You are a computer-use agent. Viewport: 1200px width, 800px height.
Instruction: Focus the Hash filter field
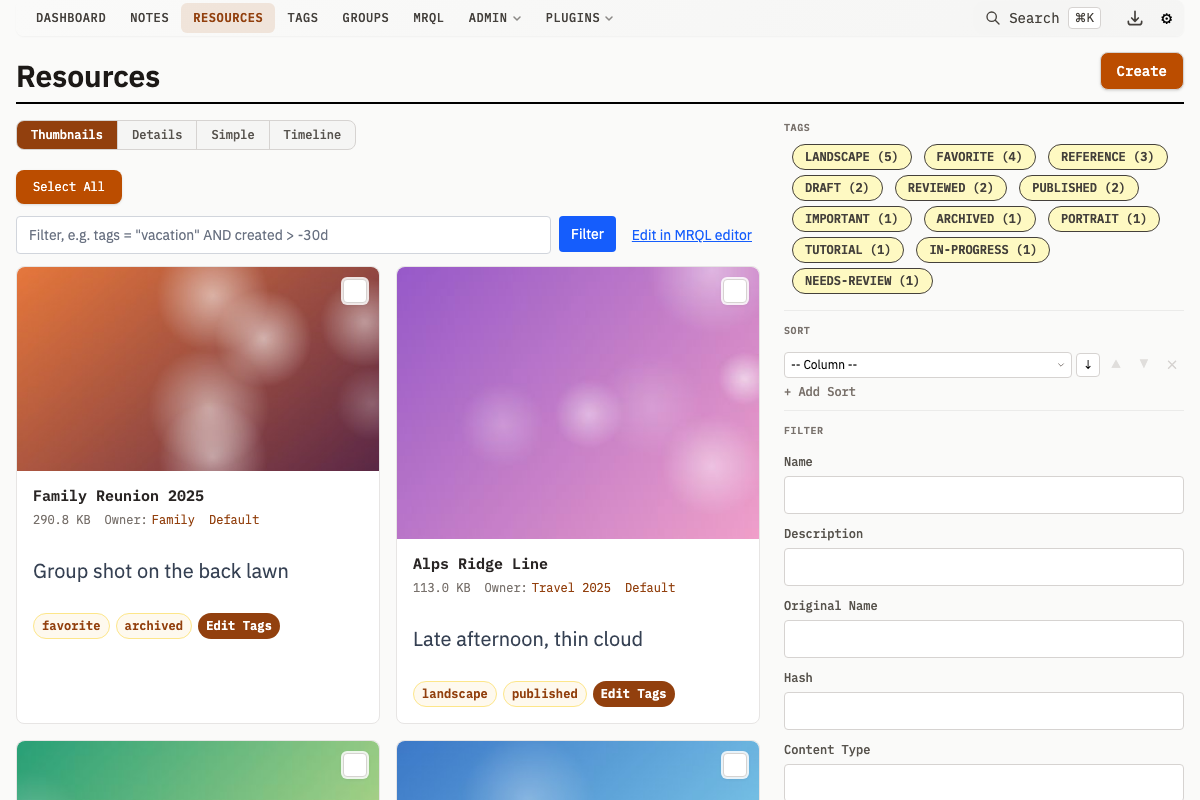(x=984, y=711)
